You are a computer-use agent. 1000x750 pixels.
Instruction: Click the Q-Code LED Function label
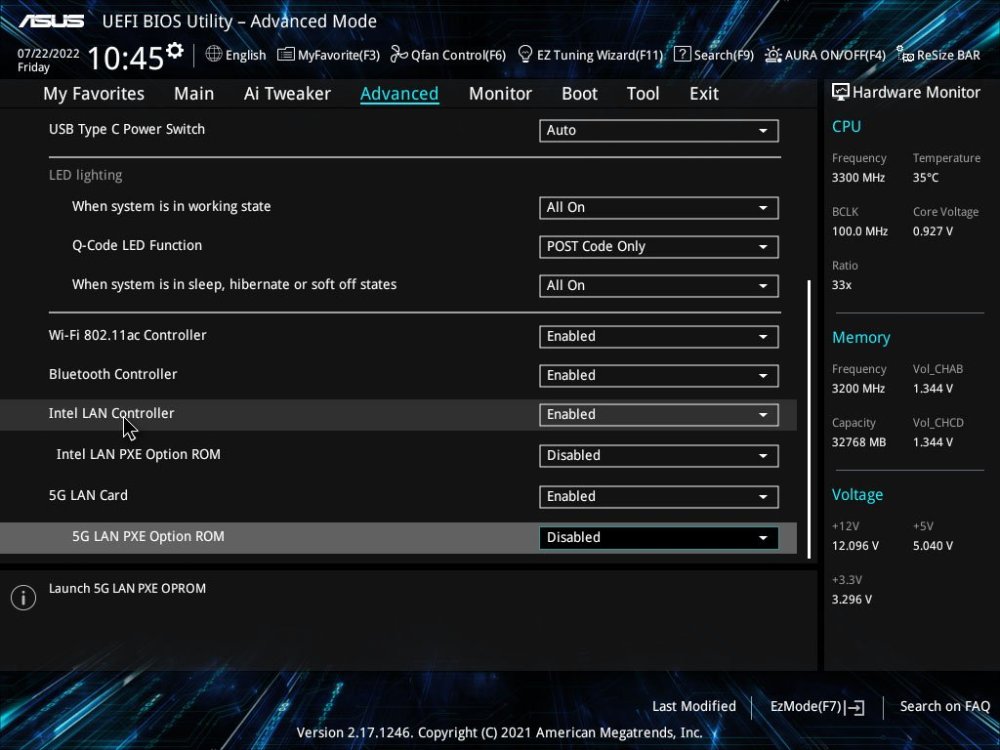coord(137,246)
